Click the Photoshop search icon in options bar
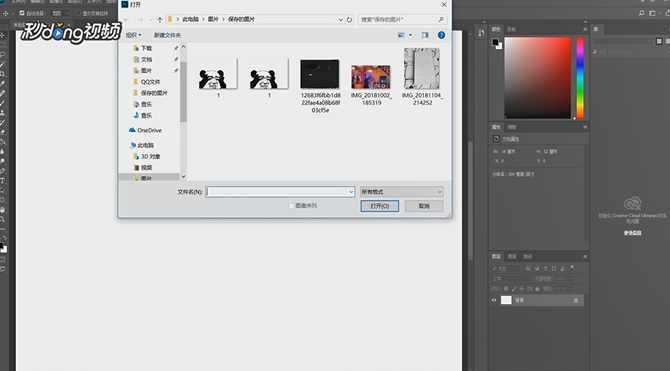The height and width of the screenshot is (371, 670). pos(641,13)
